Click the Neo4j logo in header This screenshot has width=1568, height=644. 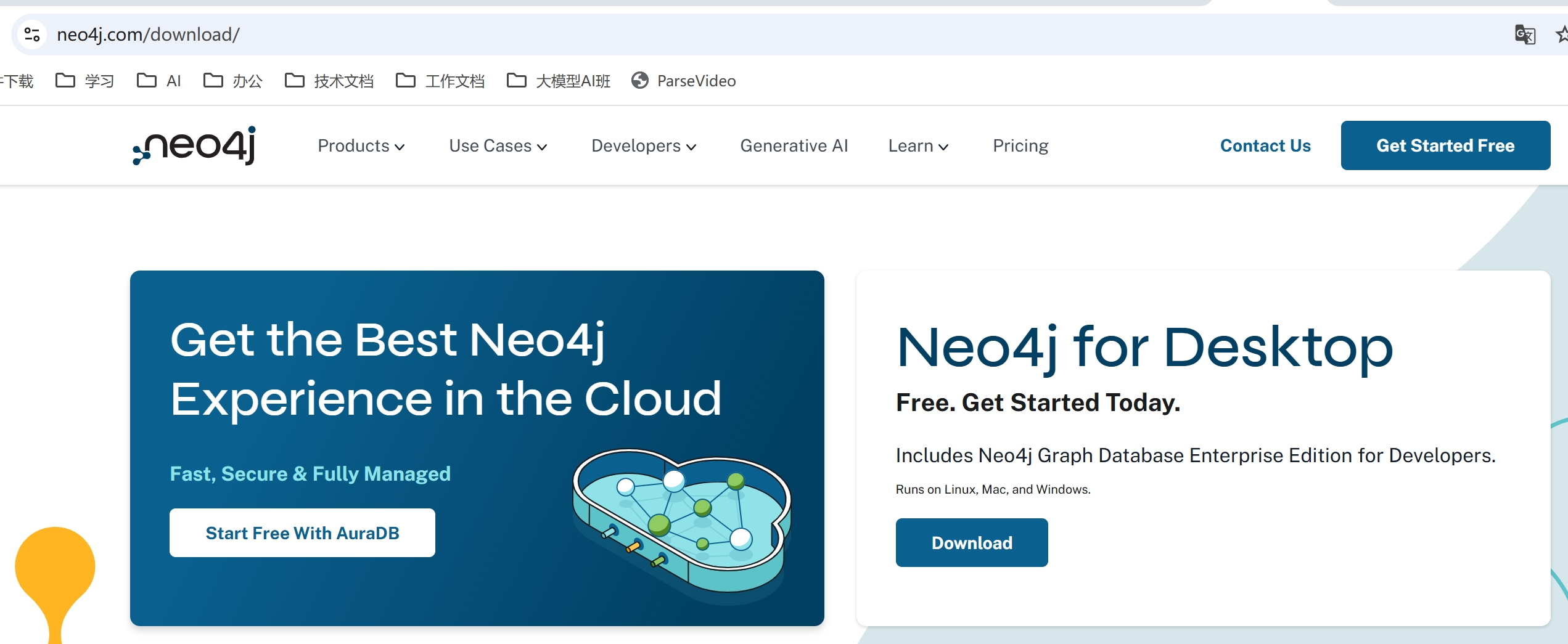click(x=194, y=146)
